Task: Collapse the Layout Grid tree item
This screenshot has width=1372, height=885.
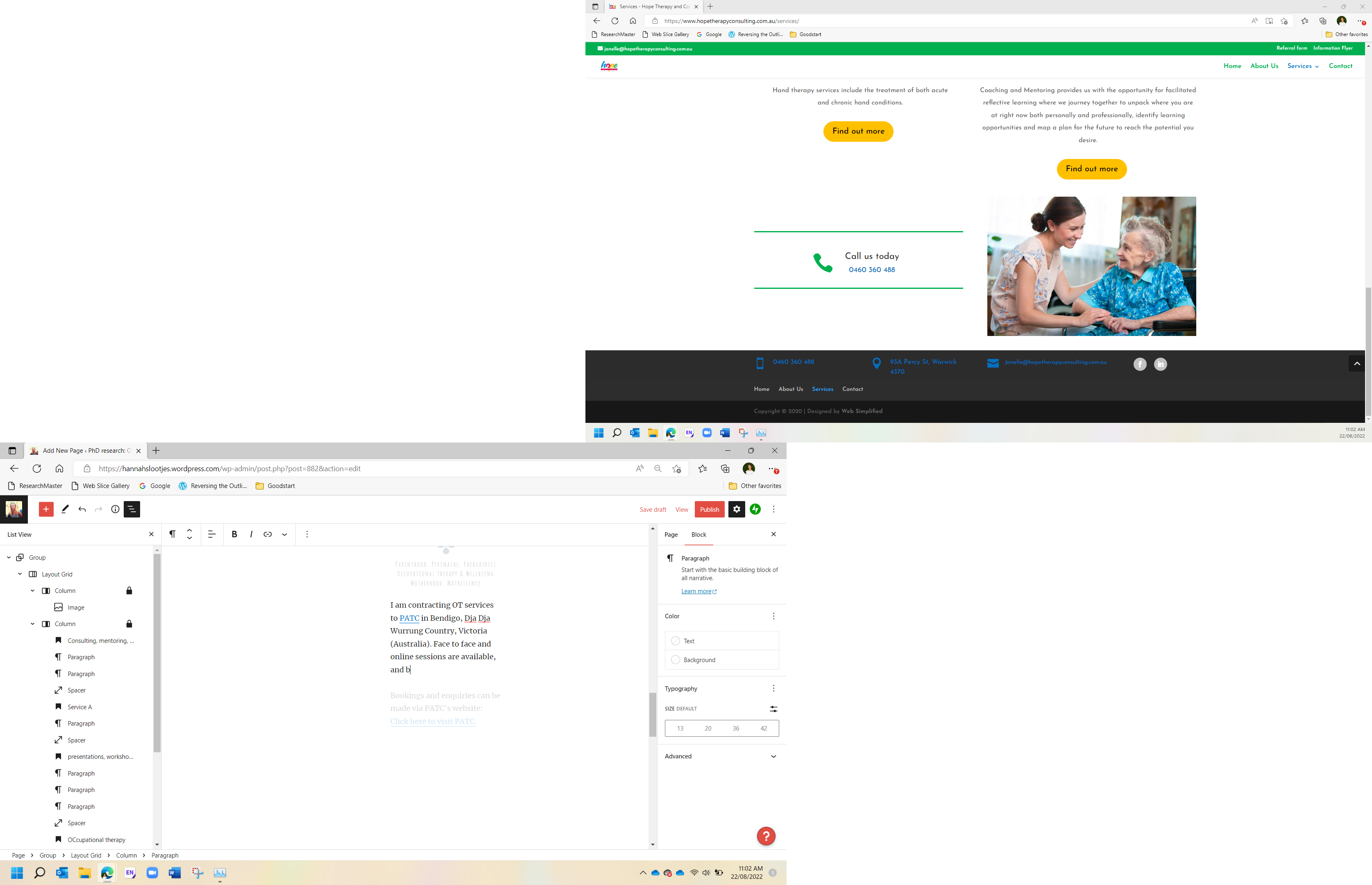Action: pyautogui.click(x=20, y=574)
